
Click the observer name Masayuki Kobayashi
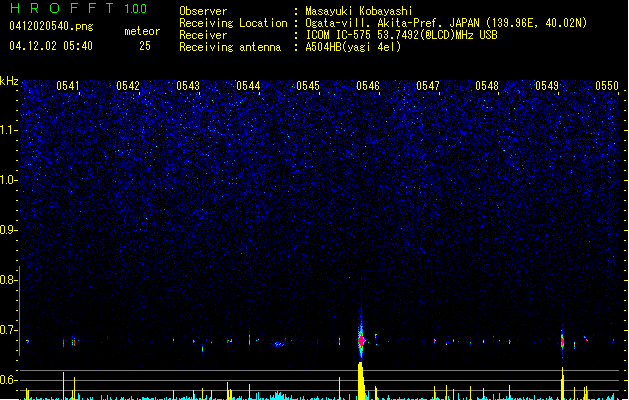(x=359, y=11)
